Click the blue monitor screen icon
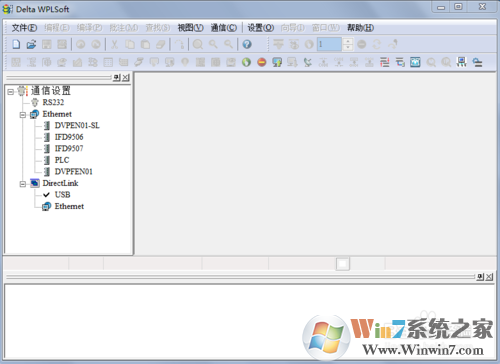 pos(415,62)
